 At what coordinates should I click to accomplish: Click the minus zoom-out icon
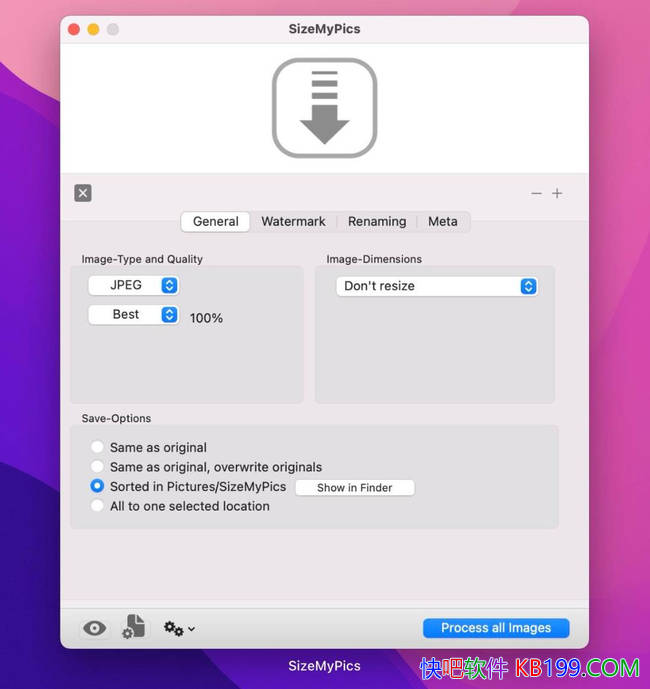(x=537, y=193)
